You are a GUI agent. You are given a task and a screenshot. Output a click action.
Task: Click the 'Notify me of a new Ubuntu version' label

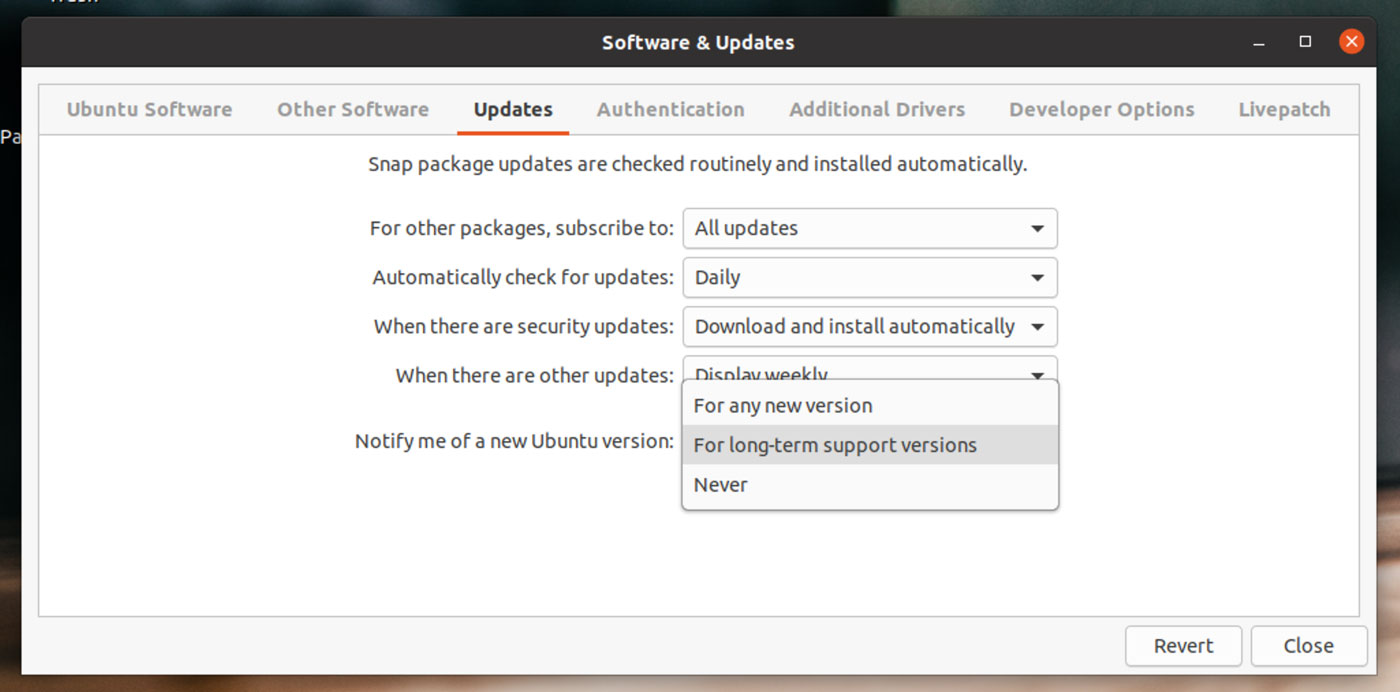click(x=514, y=441)
